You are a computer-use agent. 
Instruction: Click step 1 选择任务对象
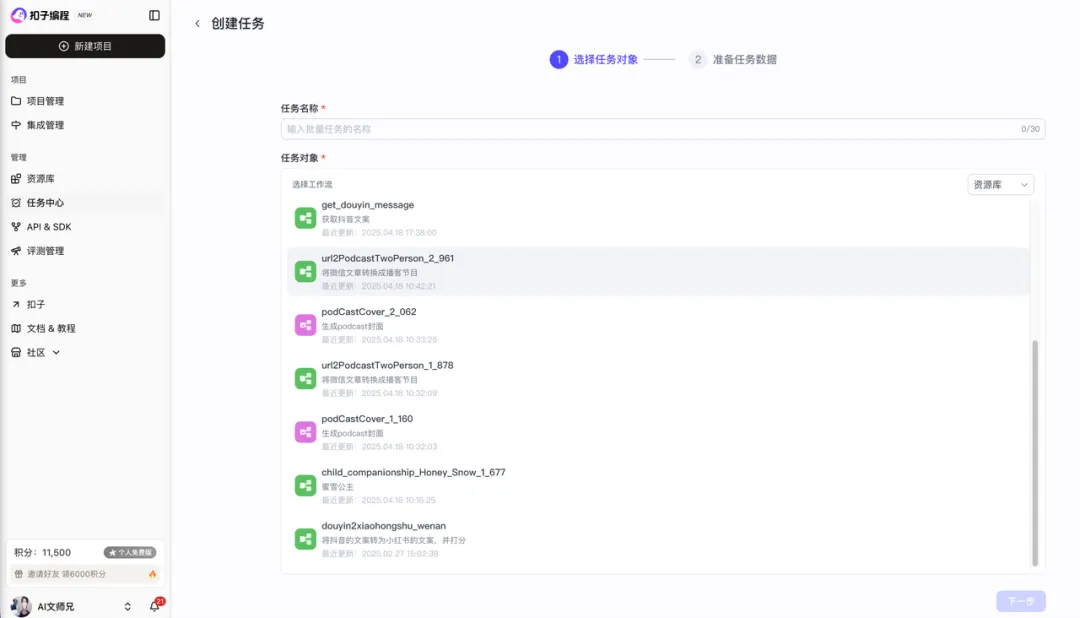(594, 60)
